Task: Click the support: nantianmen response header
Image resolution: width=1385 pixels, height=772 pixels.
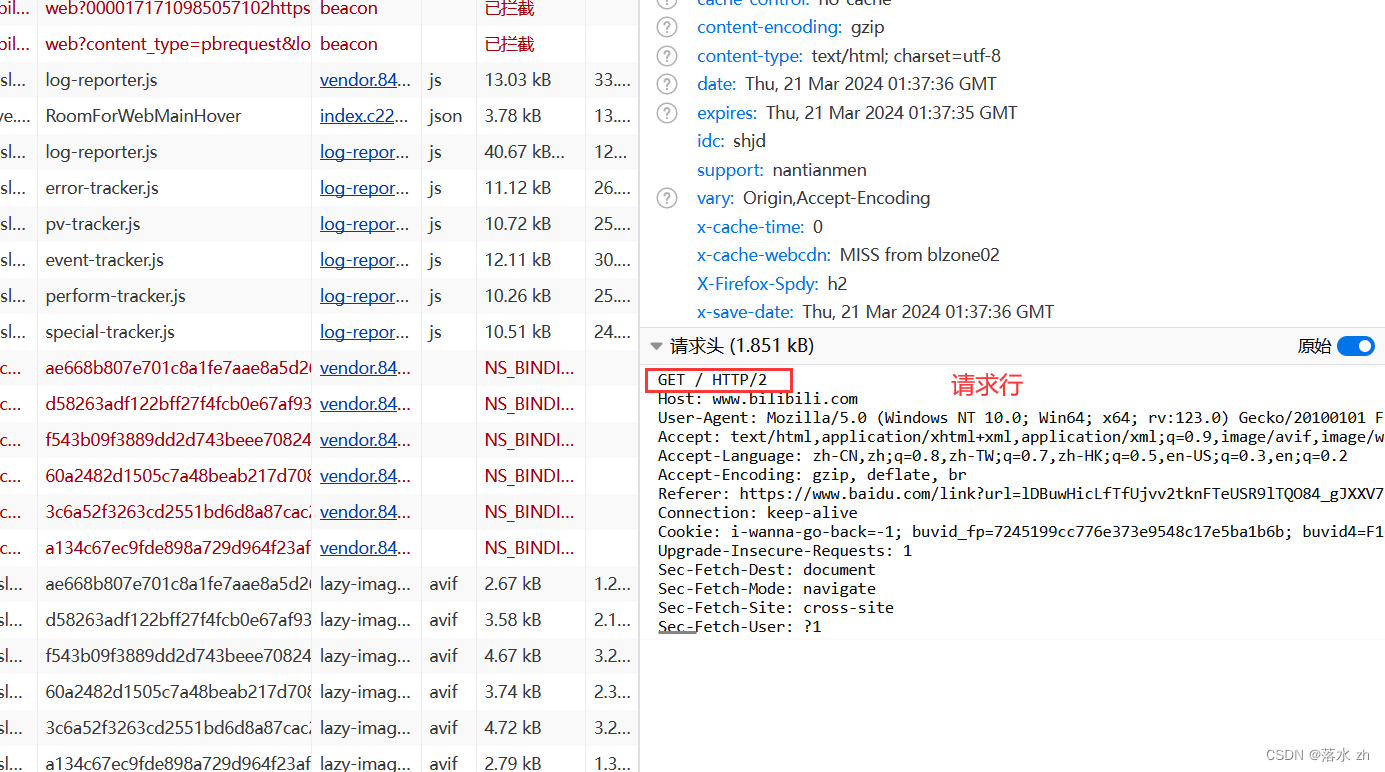Action: pos(782,170)
